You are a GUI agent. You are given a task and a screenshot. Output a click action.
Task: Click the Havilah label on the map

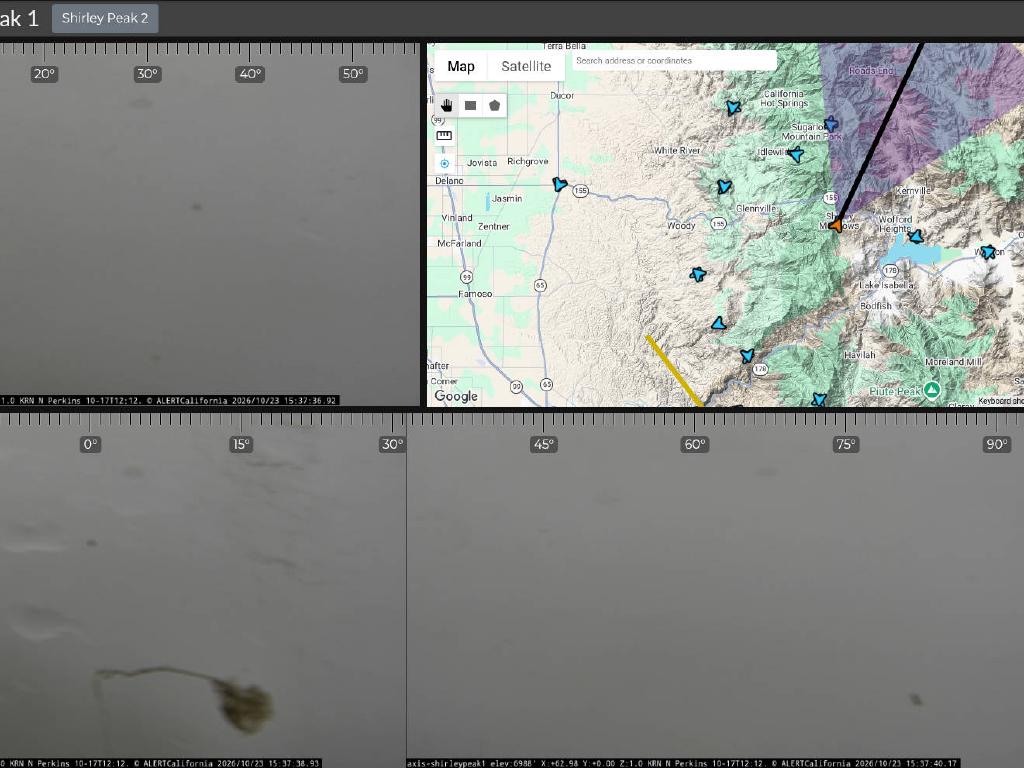pos(859,355)
